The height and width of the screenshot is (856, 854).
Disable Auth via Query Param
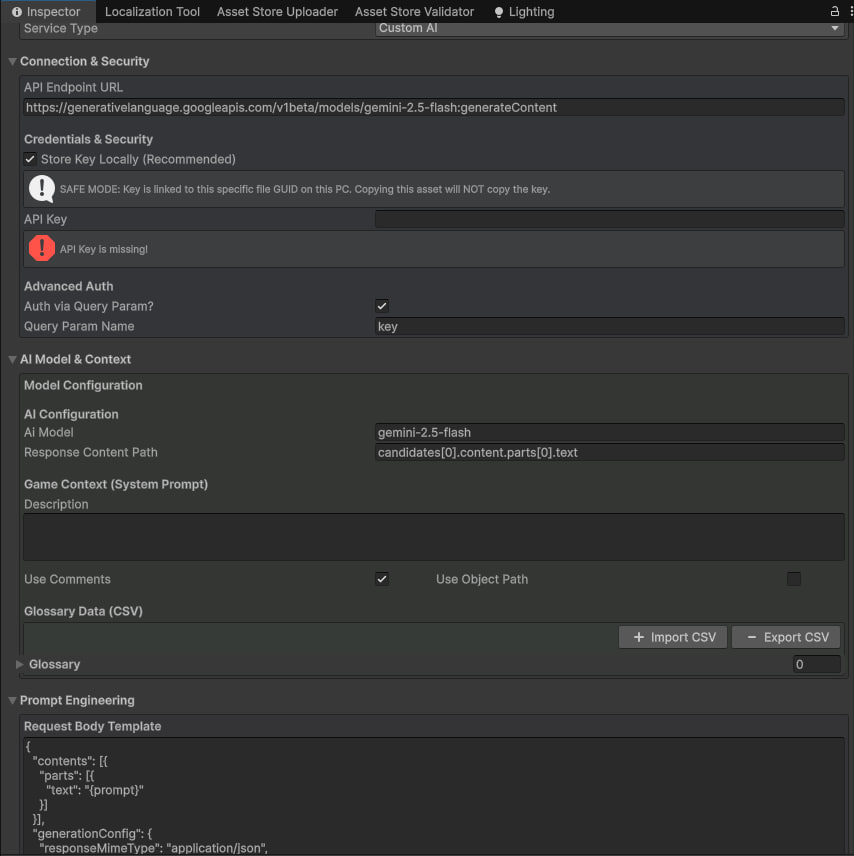coord(381,306)
